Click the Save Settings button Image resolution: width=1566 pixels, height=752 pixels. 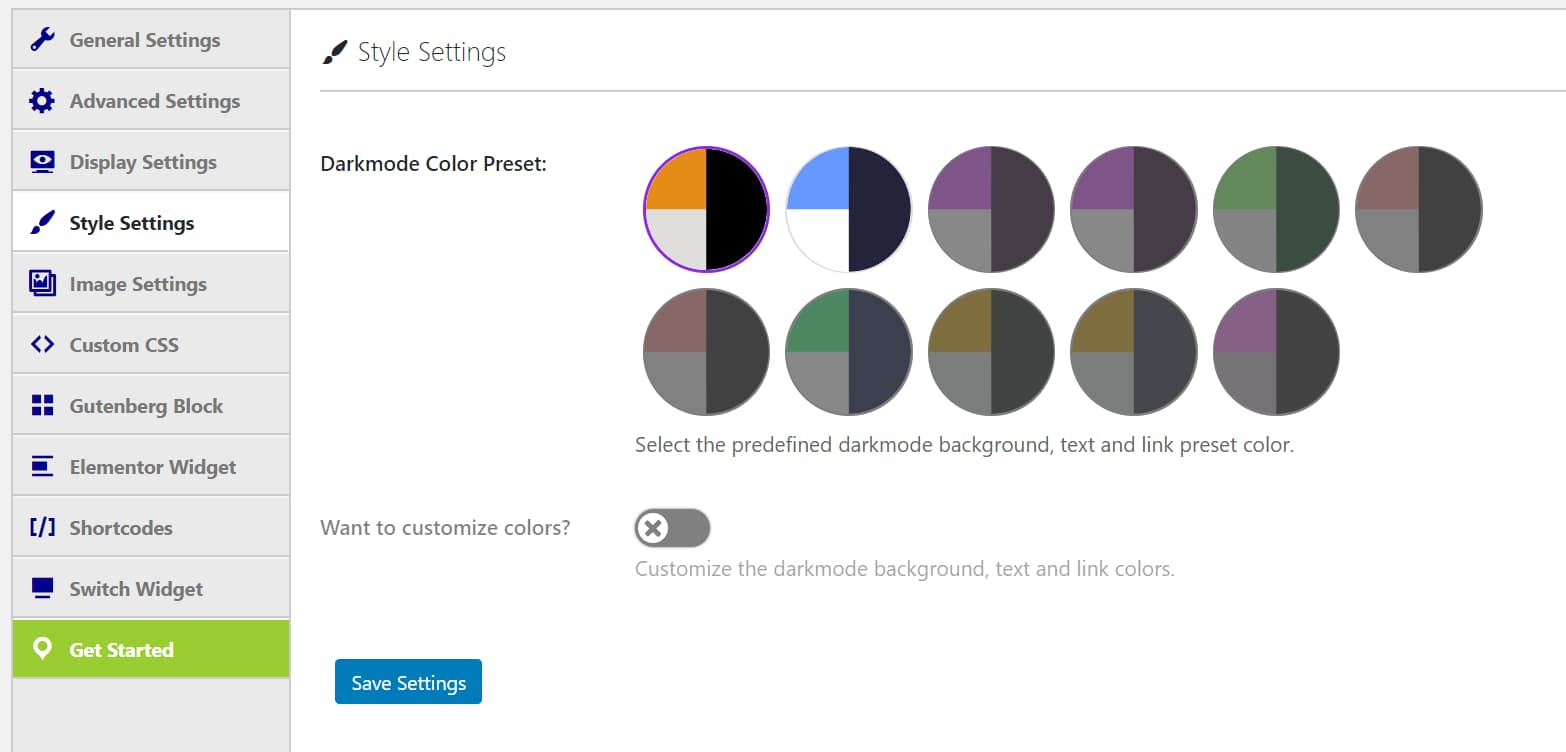point(408,682)
